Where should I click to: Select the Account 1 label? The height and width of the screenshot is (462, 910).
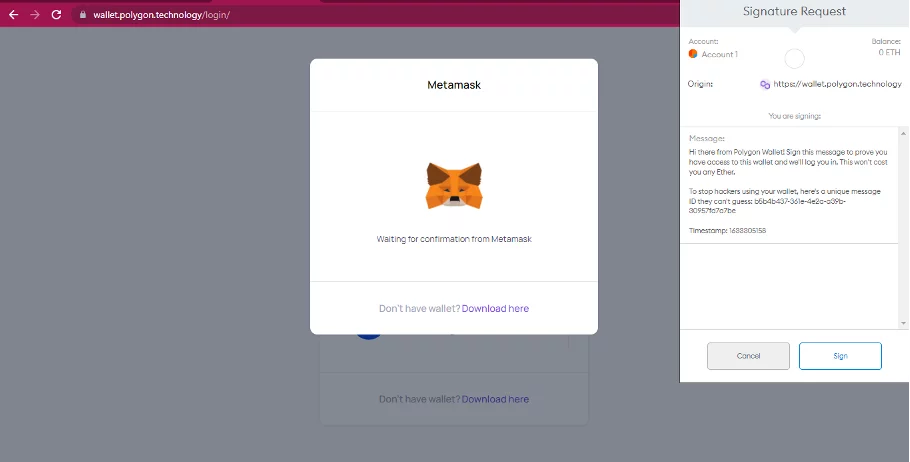coord(720,54)
